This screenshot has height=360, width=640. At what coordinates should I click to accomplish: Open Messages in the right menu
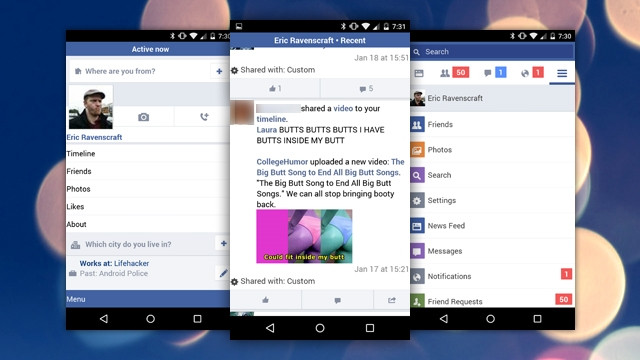click(493, 251)
